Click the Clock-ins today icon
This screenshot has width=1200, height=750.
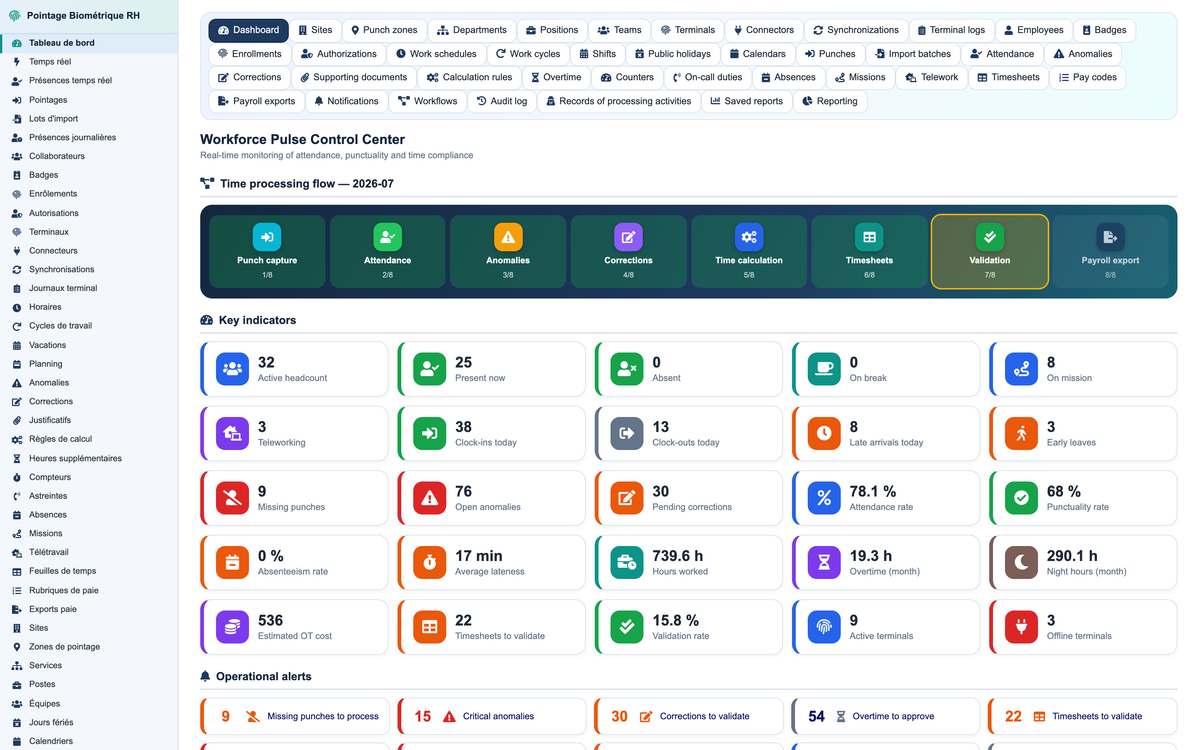tap(430, 433)
